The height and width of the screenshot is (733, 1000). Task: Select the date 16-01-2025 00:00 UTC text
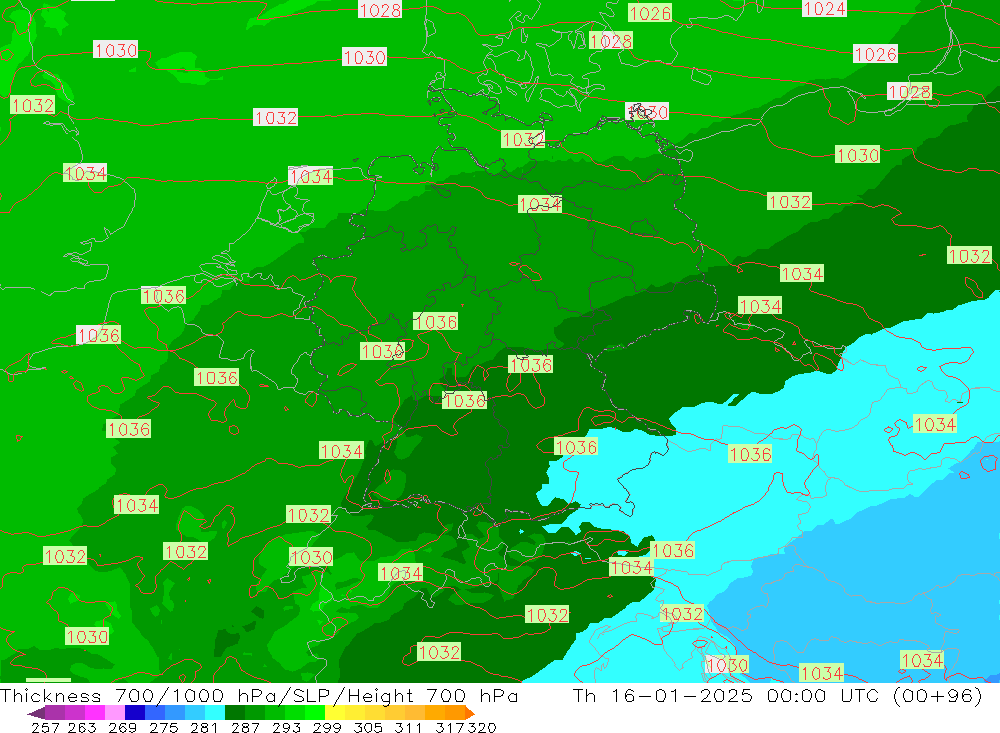(x=748, y=695)
